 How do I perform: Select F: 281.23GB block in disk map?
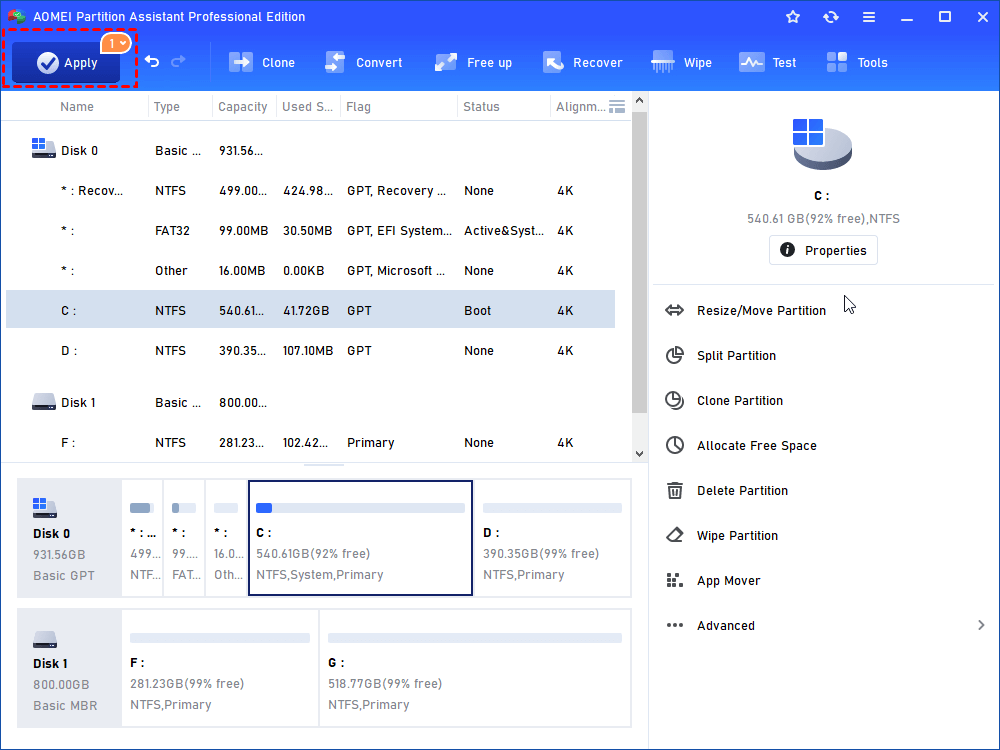220,668
